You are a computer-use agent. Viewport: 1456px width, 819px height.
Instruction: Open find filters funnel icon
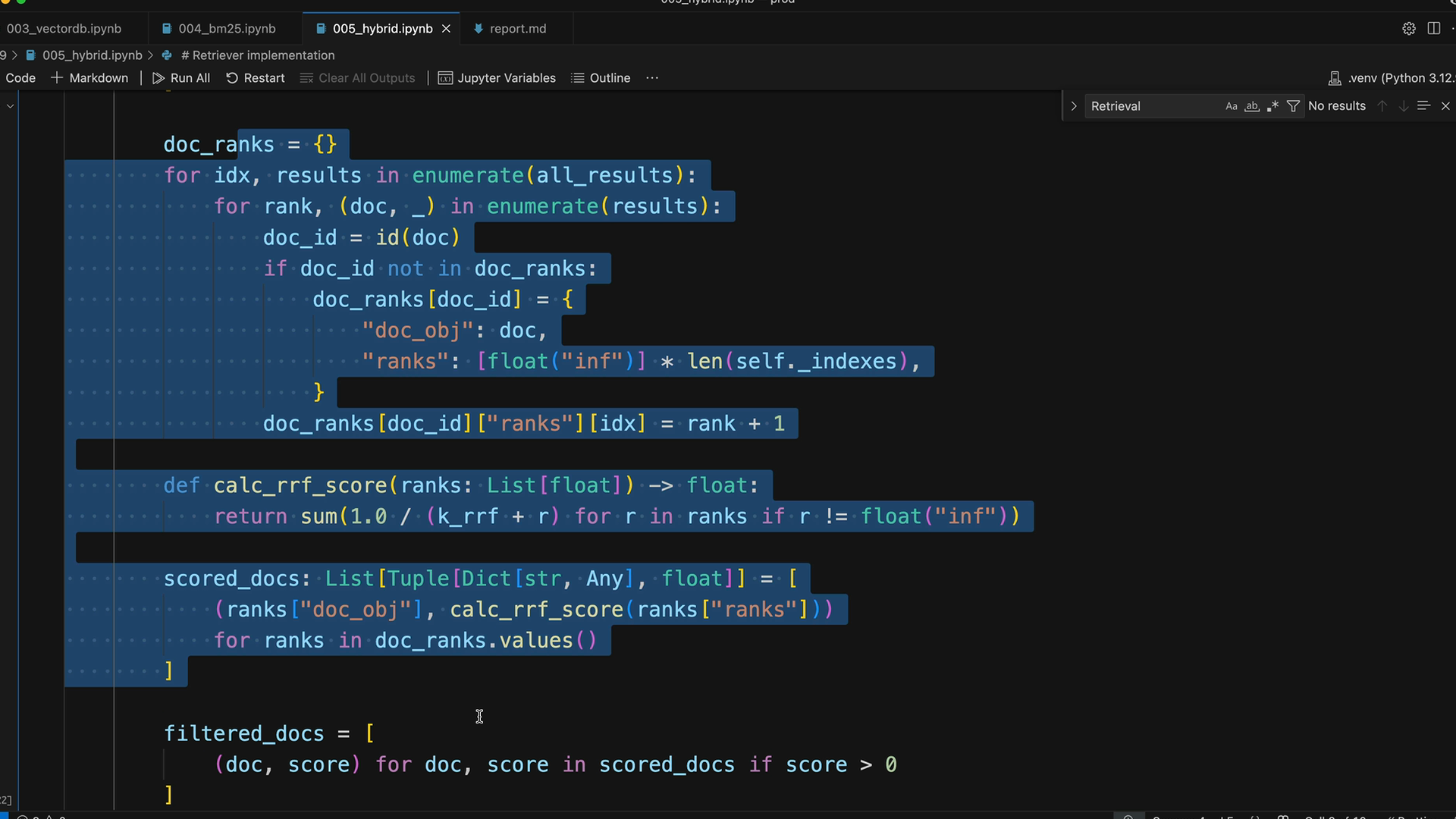(1294, 106)
